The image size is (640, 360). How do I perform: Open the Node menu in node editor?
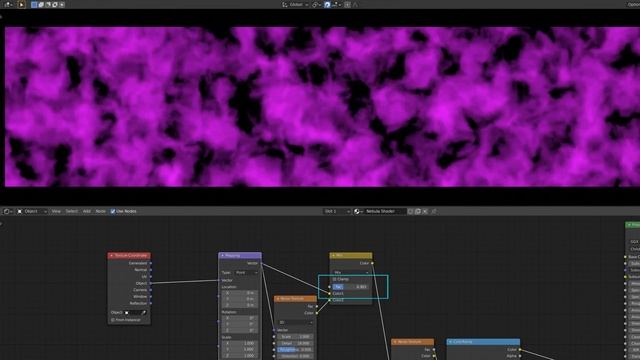[100, 211]
